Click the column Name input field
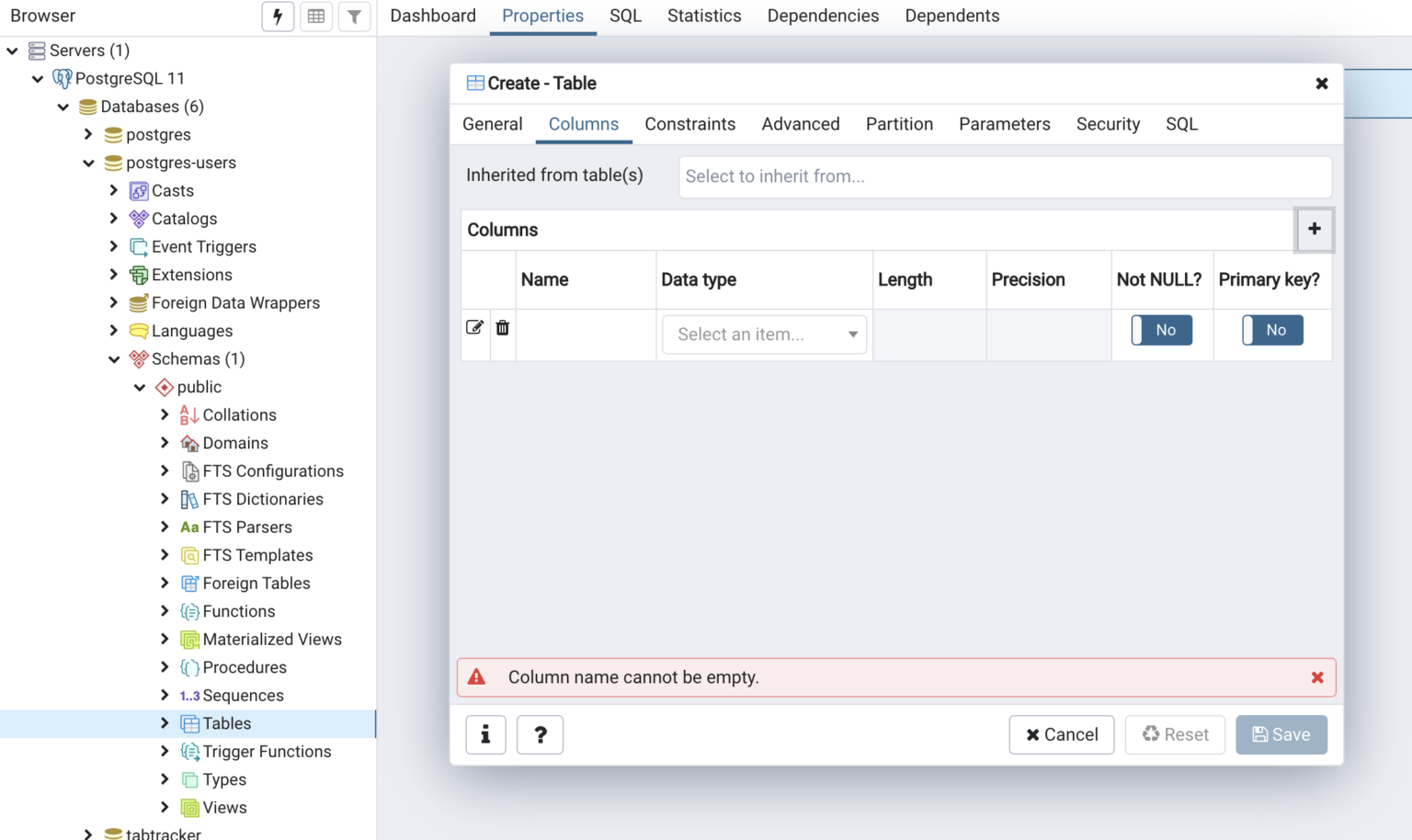This screenshot has height=840, width=1412. pos(585,335)
